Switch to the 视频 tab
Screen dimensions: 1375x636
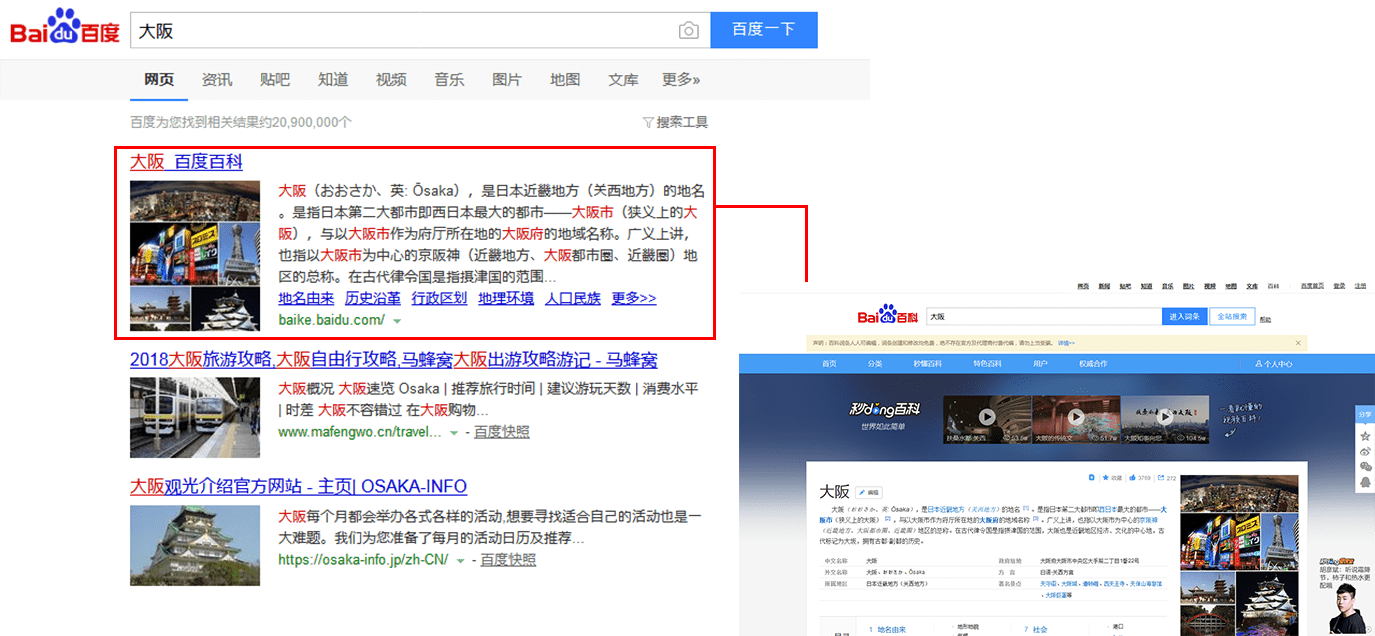tap(391, 80)
